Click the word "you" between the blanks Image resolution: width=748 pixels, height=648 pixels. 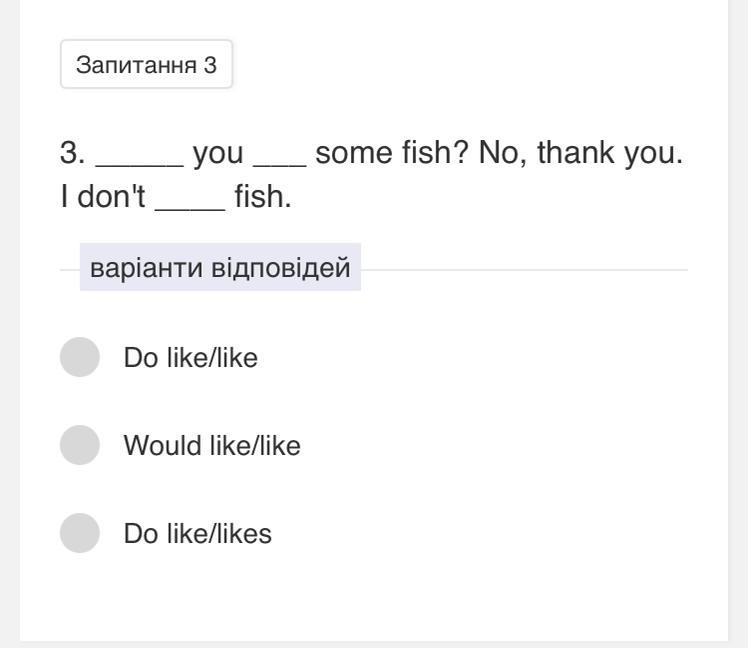218,154
